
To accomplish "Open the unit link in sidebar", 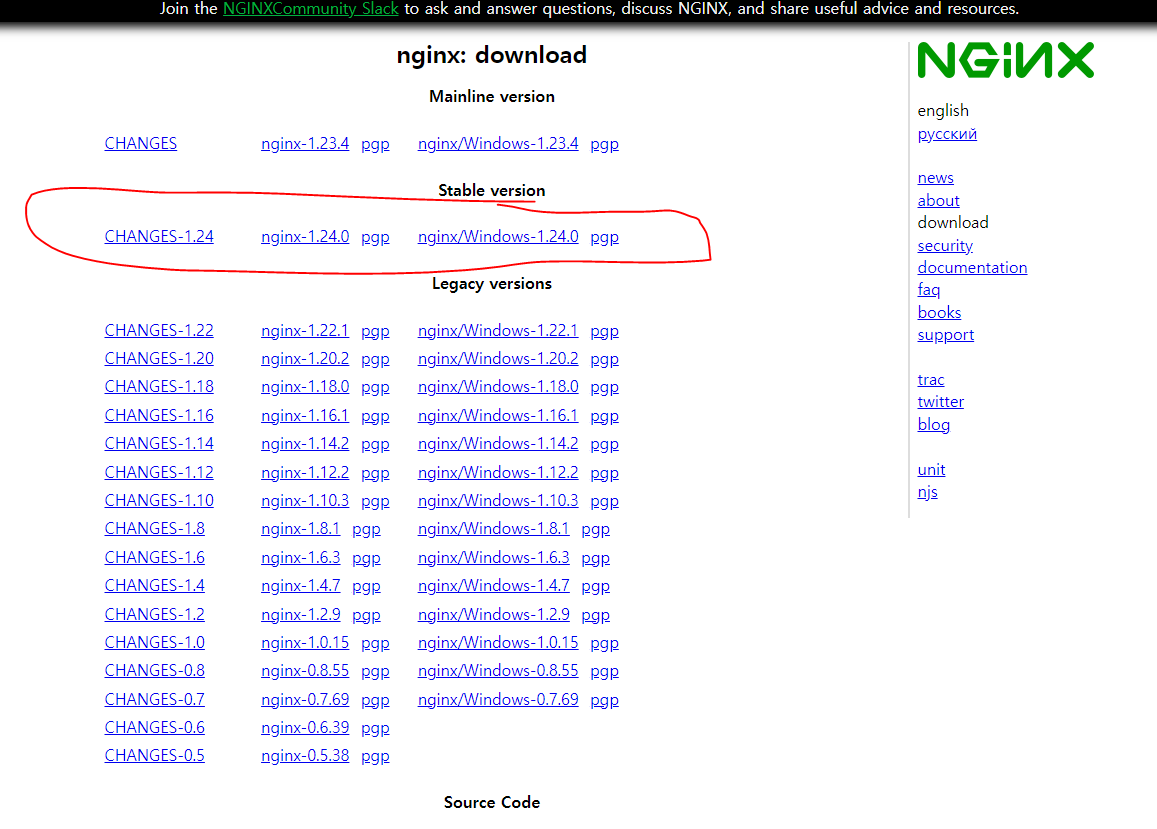I will (x=931, y=469).
